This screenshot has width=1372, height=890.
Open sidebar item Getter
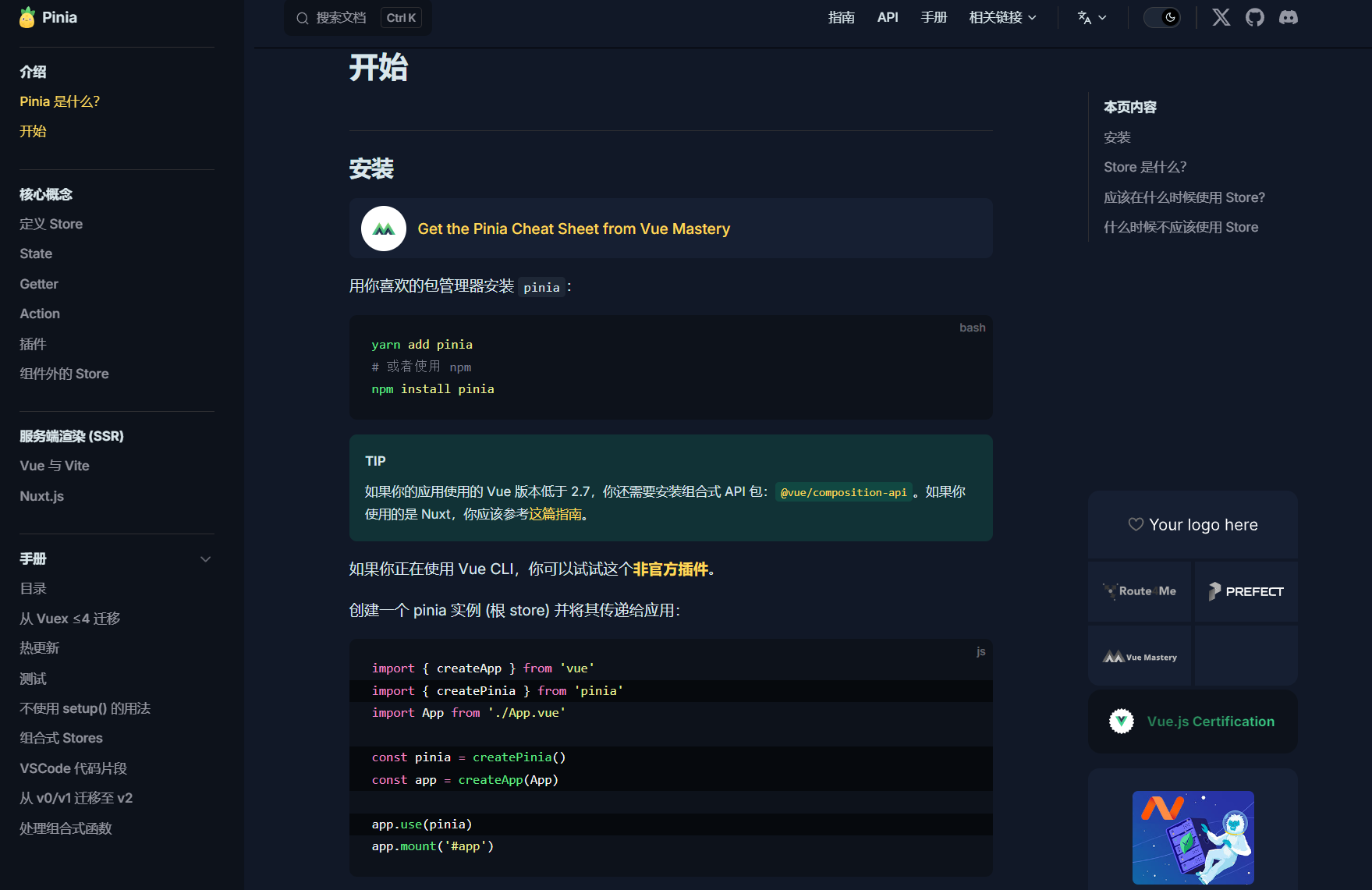pos(39,284)
